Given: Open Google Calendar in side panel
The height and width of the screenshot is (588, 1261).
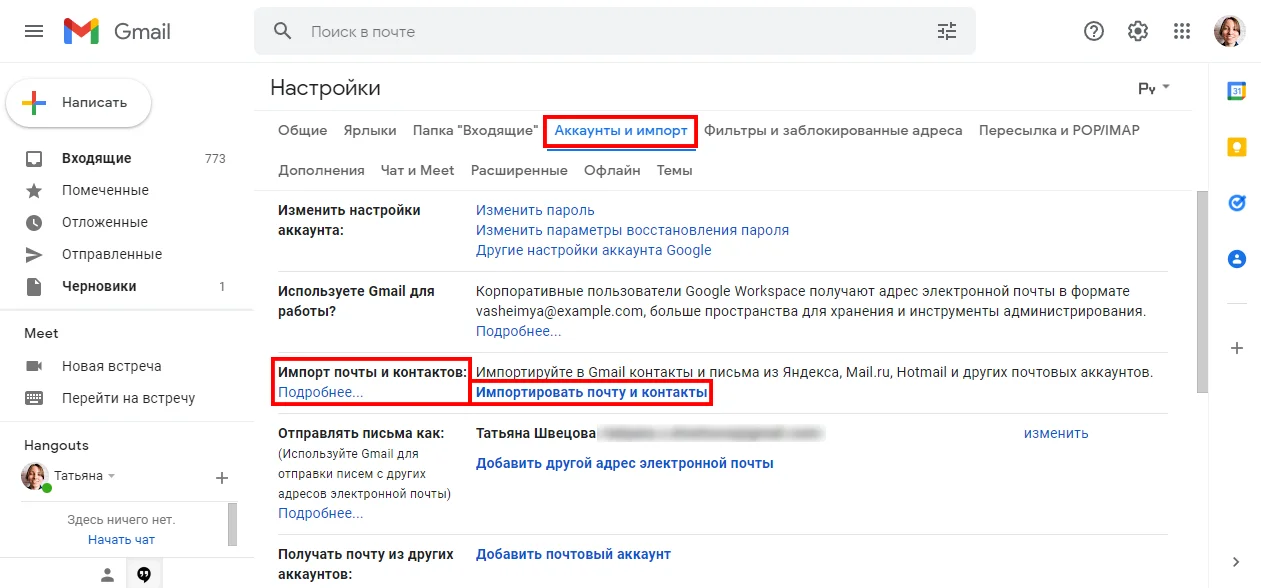Looking at the screenshot, I should [1237, 91].
